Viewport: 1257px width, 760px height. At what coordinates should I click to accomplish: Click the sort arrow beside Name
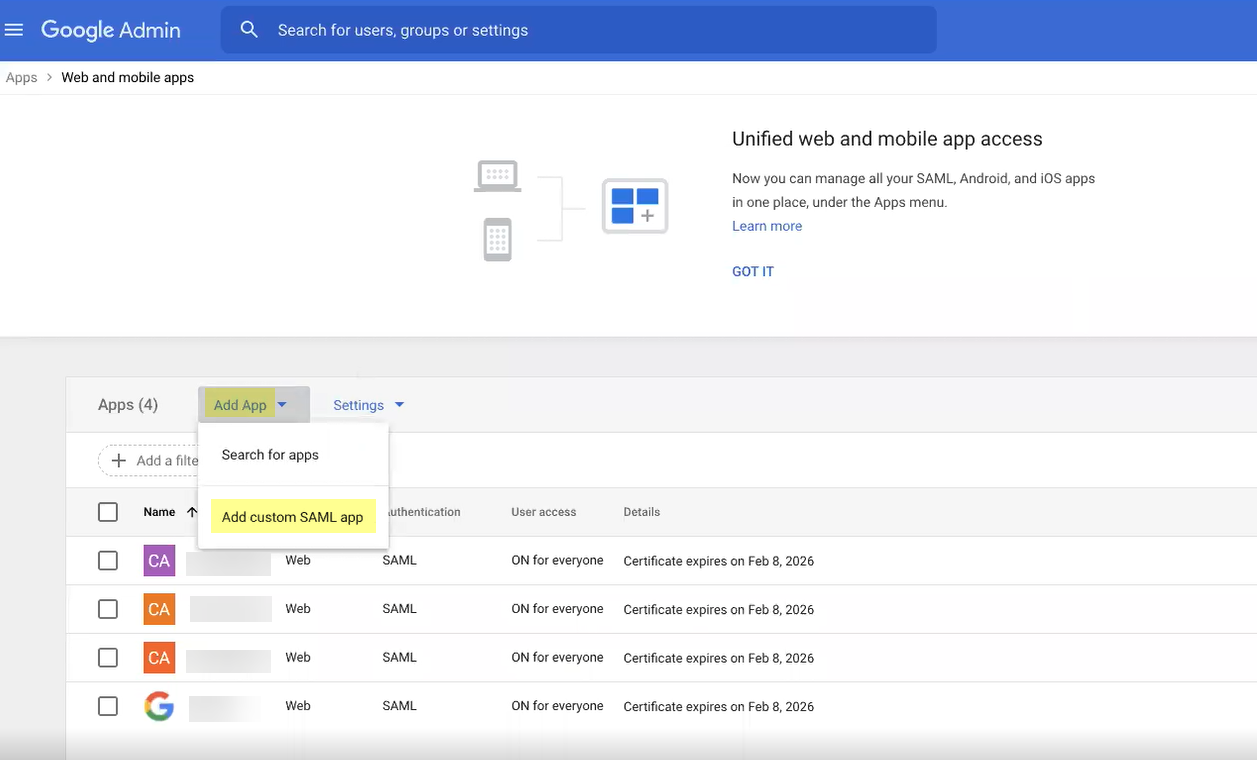(192, 512)
